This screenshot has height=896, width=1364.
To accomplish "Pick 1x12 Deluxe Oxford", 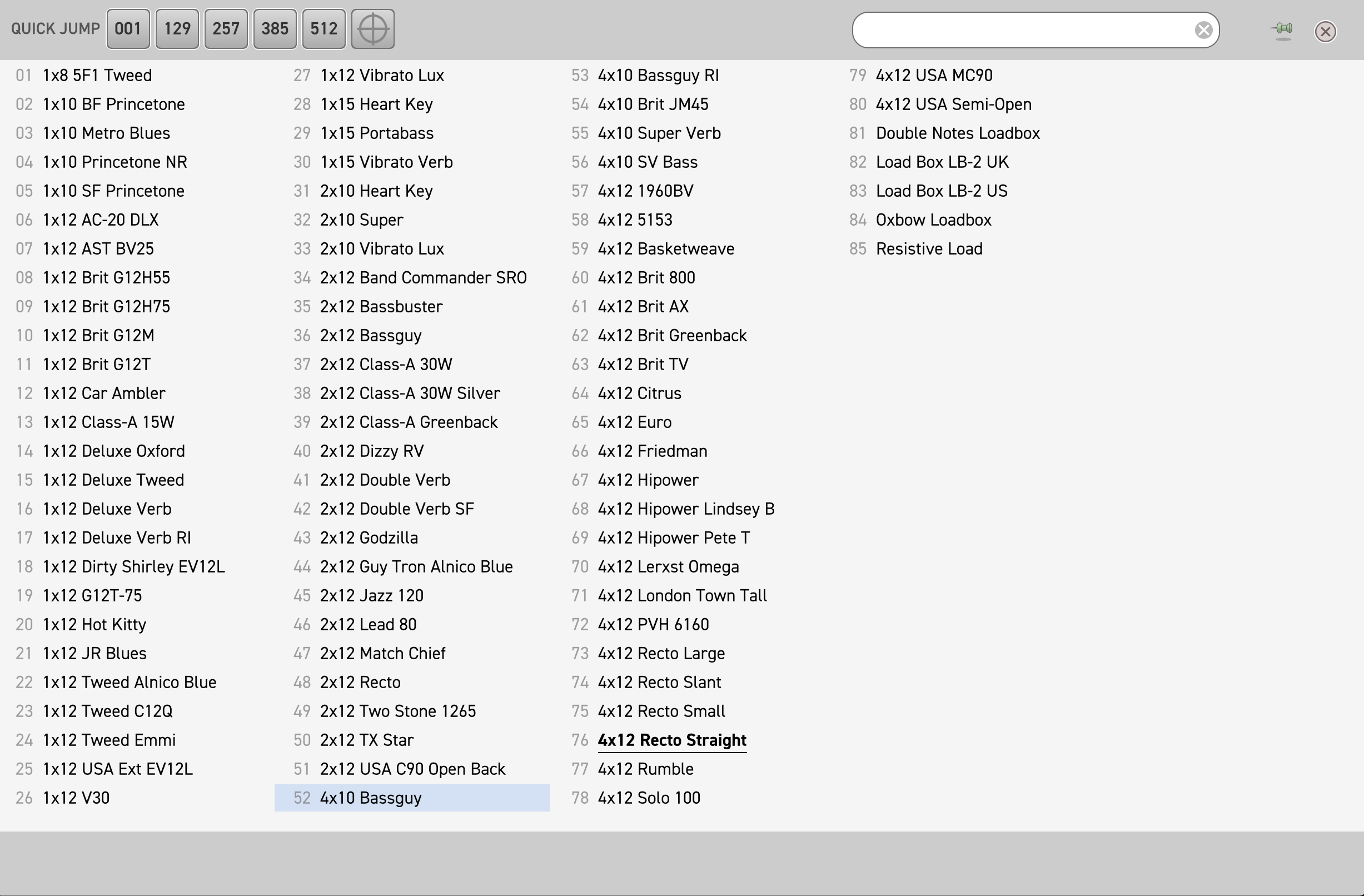I will tap(114, 451).
